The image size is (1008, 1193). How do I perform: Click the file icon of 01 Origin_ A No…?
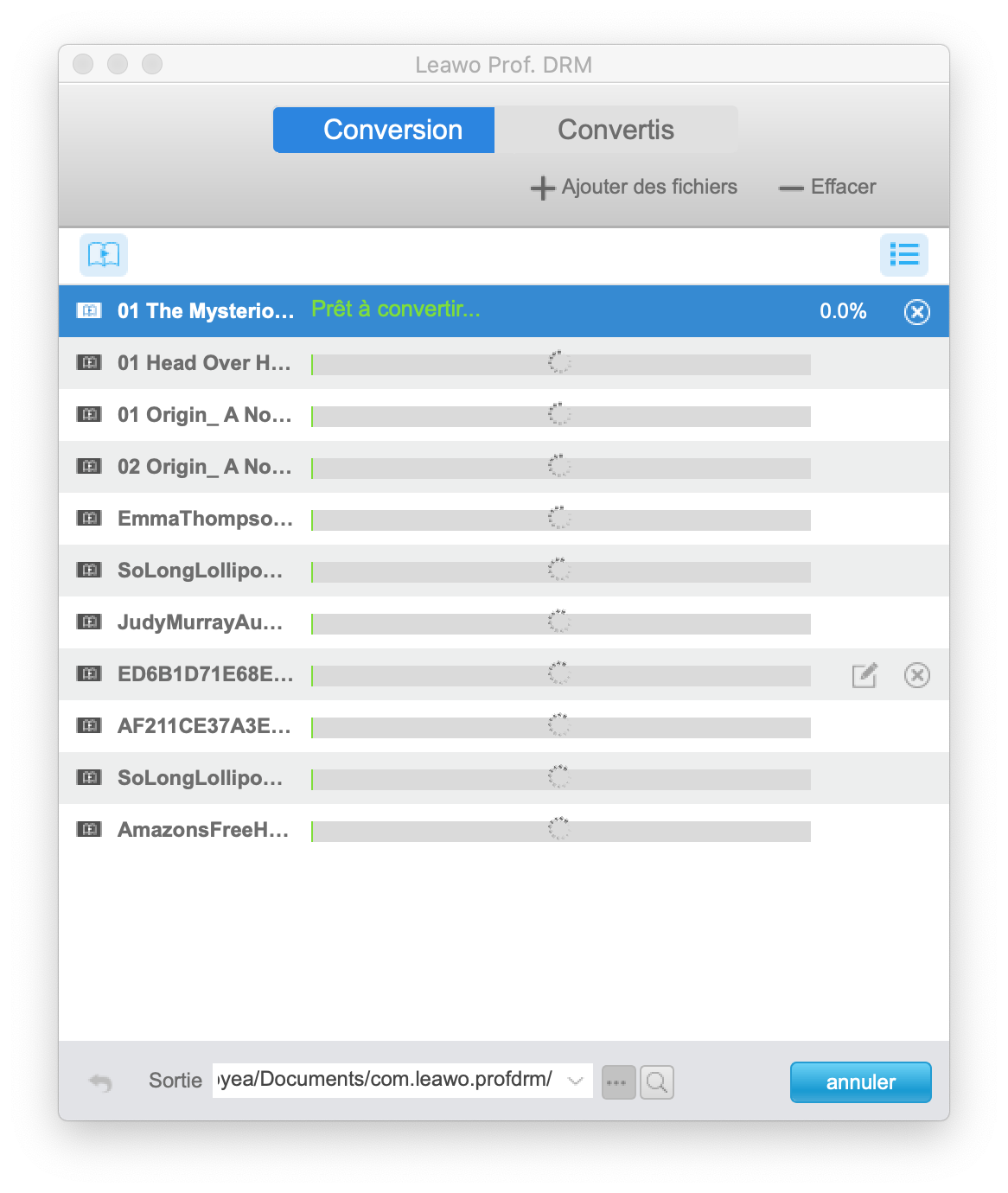click(89, 414)
